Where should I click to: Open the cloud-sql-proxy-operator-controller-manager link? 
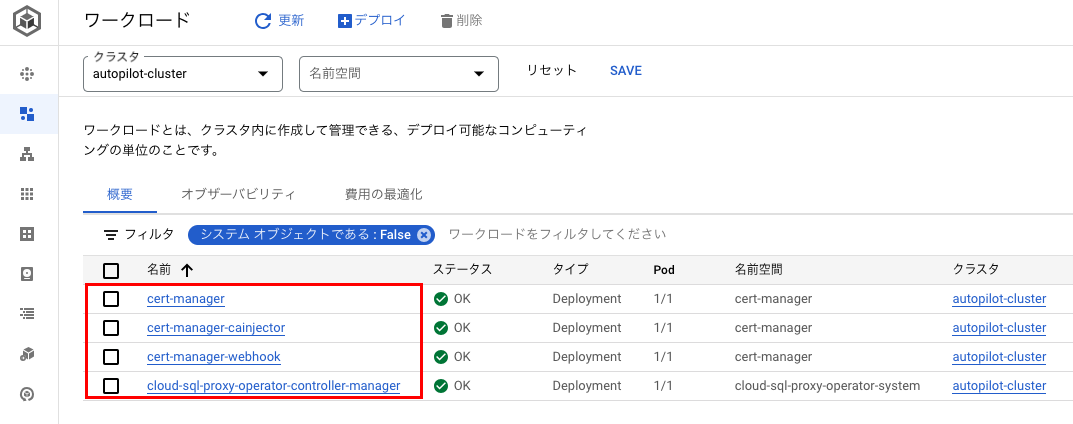(273, 386)
